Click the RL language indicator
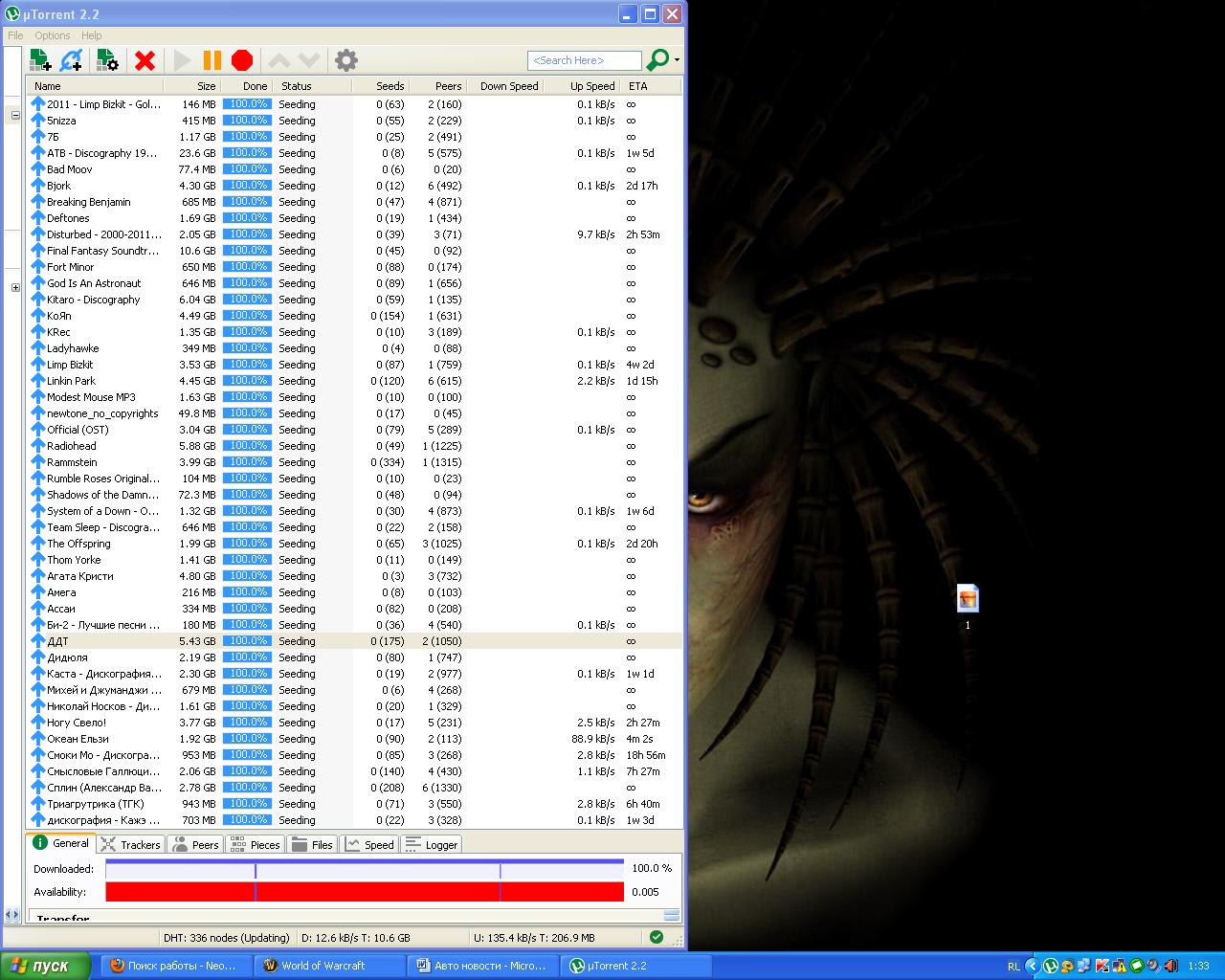This screenshot has width=1225, height=980. [1013, 967]
